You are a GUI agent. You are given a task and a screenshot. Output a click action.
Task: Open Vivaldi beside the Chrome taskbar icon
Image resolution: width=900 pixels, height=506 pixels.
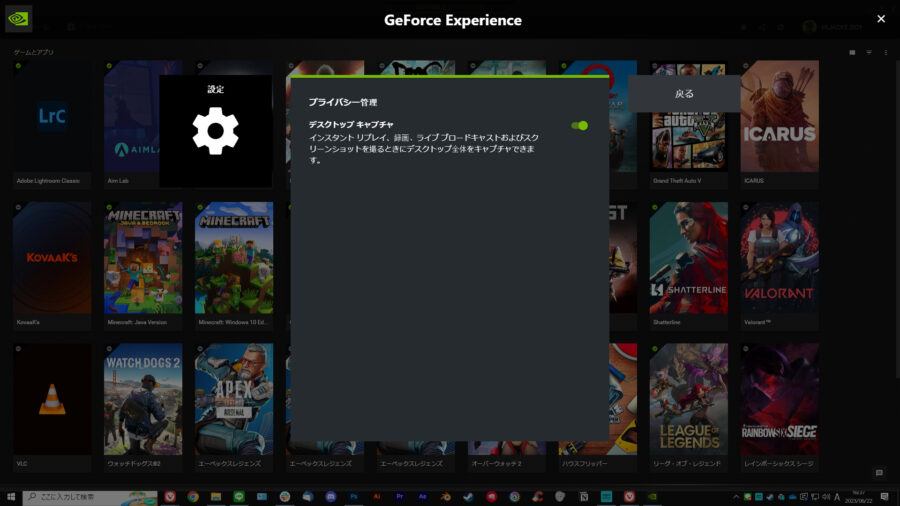click(x=170, y=497)
